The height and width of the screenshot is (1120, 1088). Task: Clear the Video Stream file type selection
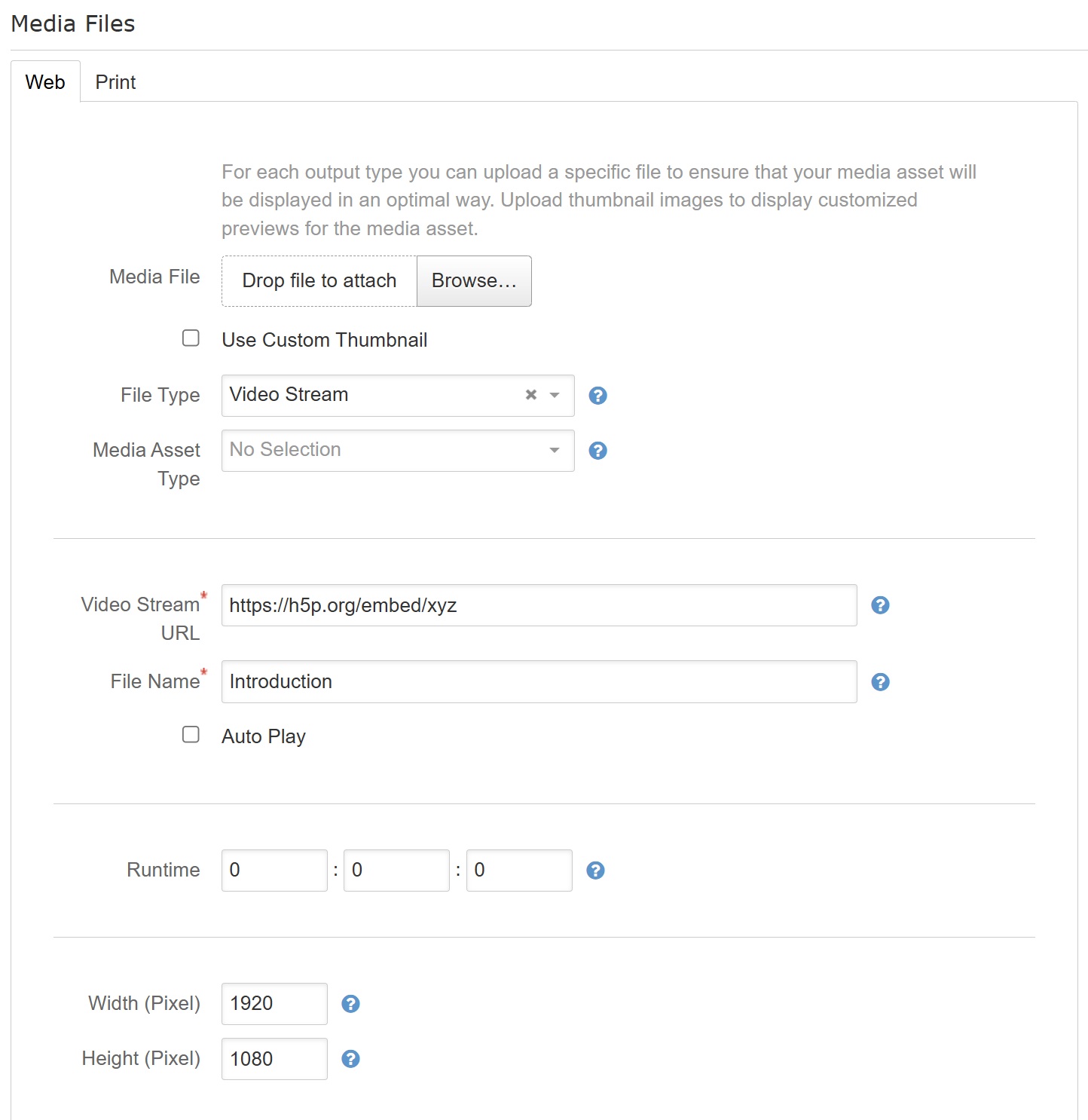click(x=530, y=394)
